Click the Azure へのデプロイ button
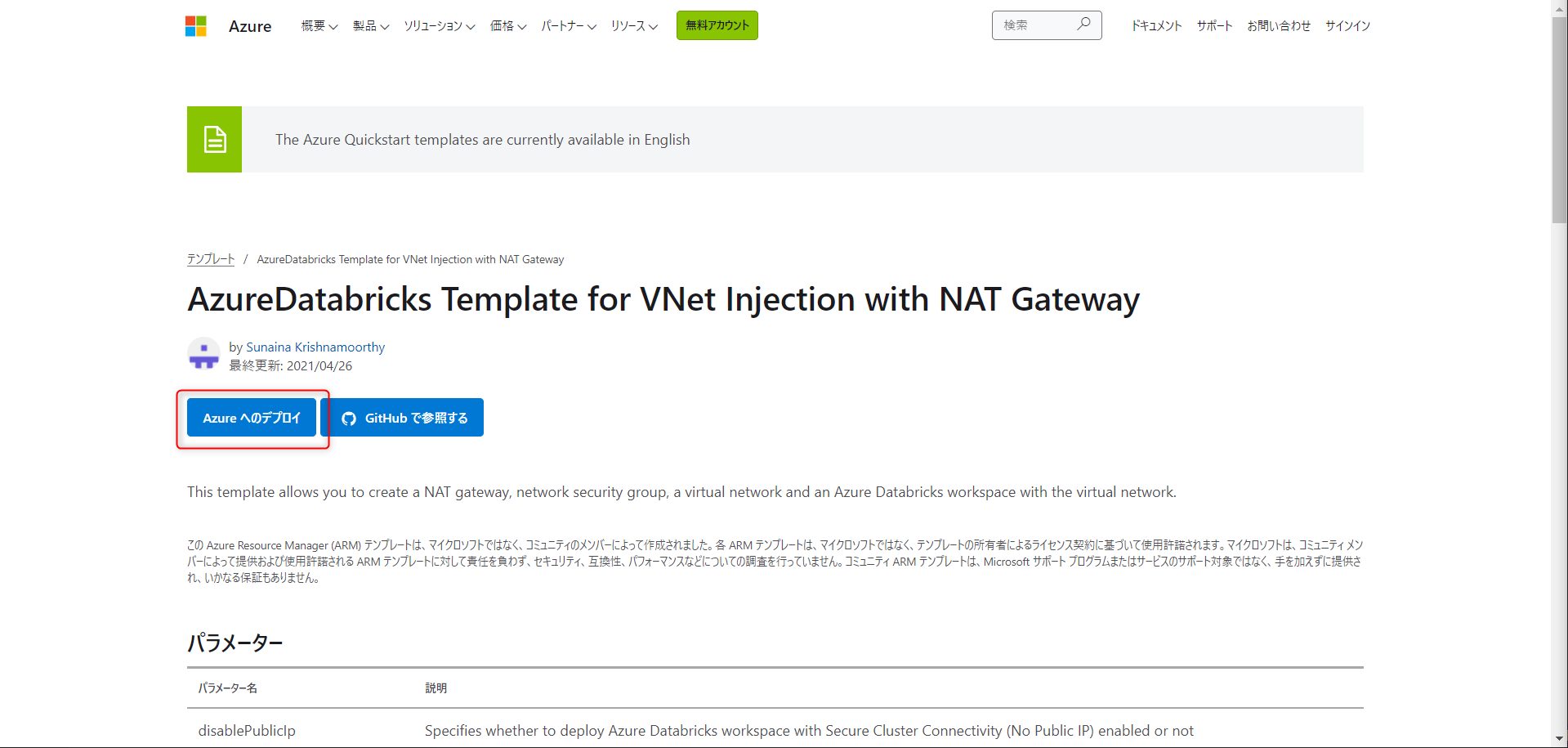Image resolution: width=1568 pixels, height=748 pixels. [252, 418]
